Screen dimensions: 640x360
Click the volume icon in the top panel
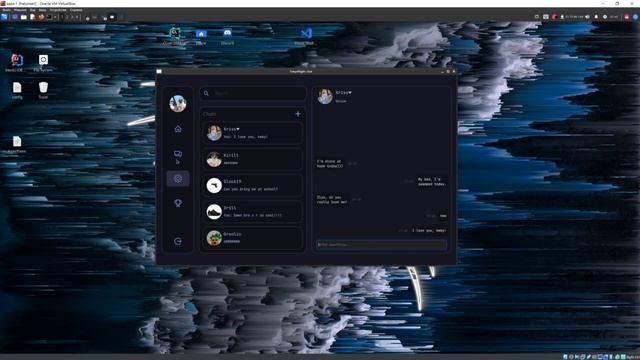[587, 17]
